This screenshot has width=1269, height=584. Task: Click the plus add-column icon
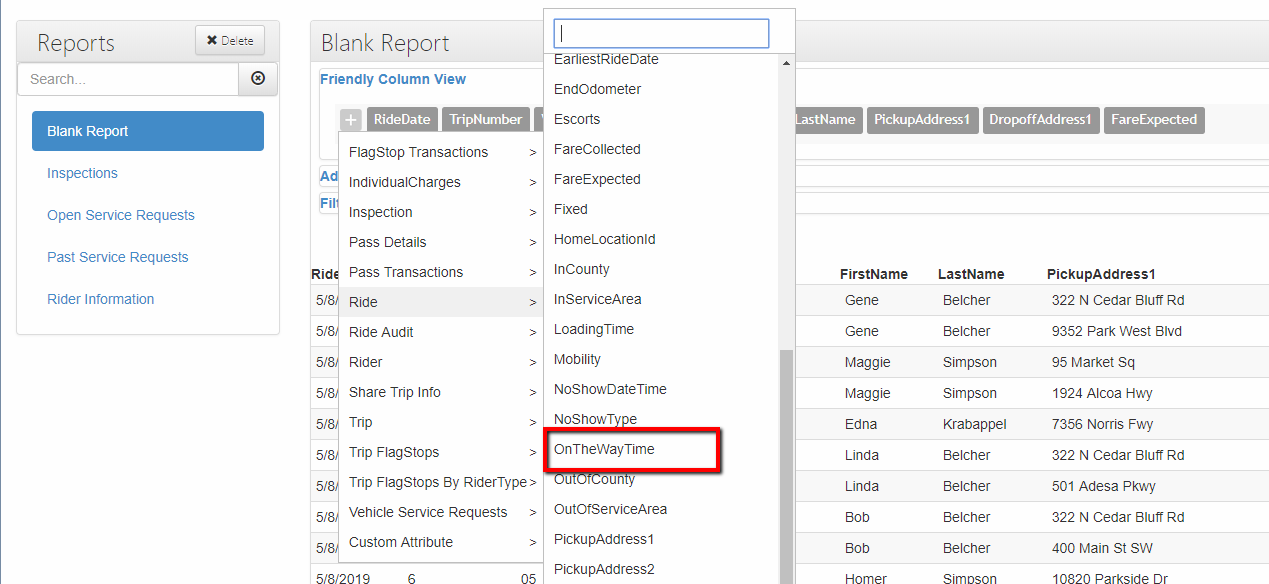[351, 120]
